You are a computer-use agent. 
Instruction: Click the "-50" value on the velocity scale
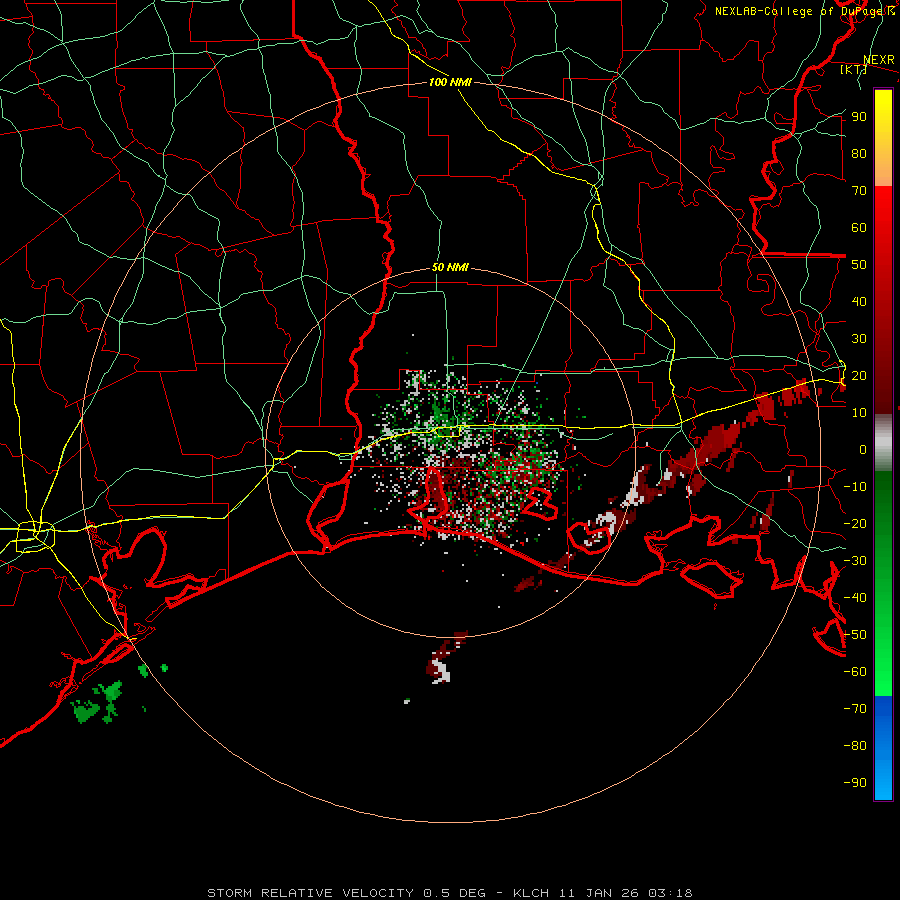pyautogui.click(x=855, y=635)
